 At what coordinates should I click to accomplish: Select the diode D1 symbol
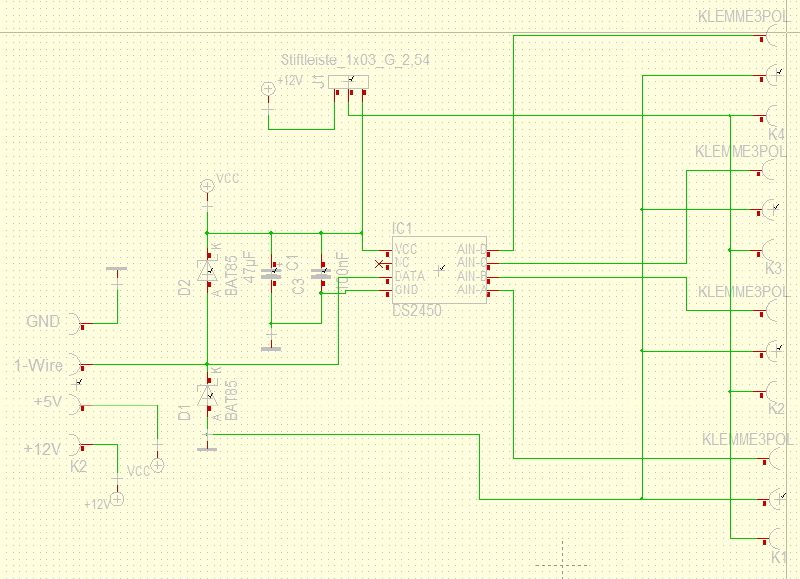[207, 395]
